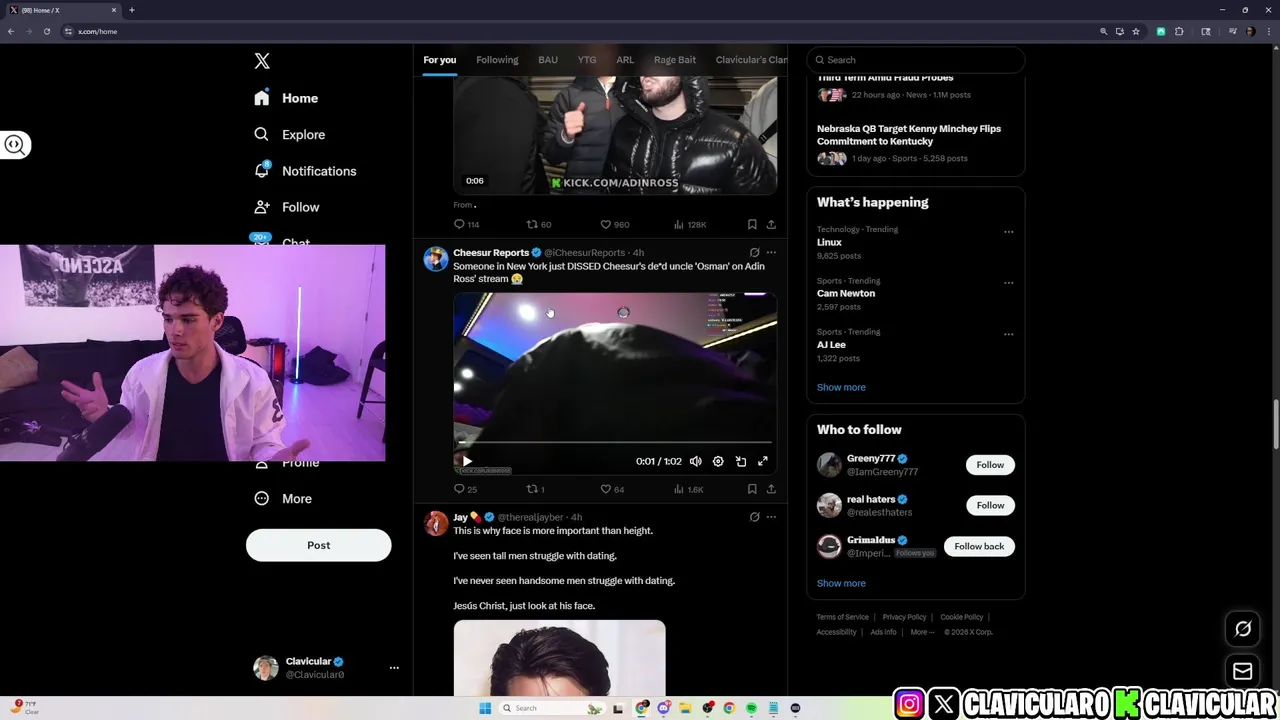Open Linux trend options menu
Image resolution: width=1280 pixels, height=720 pixels.
pos(1008,232)
